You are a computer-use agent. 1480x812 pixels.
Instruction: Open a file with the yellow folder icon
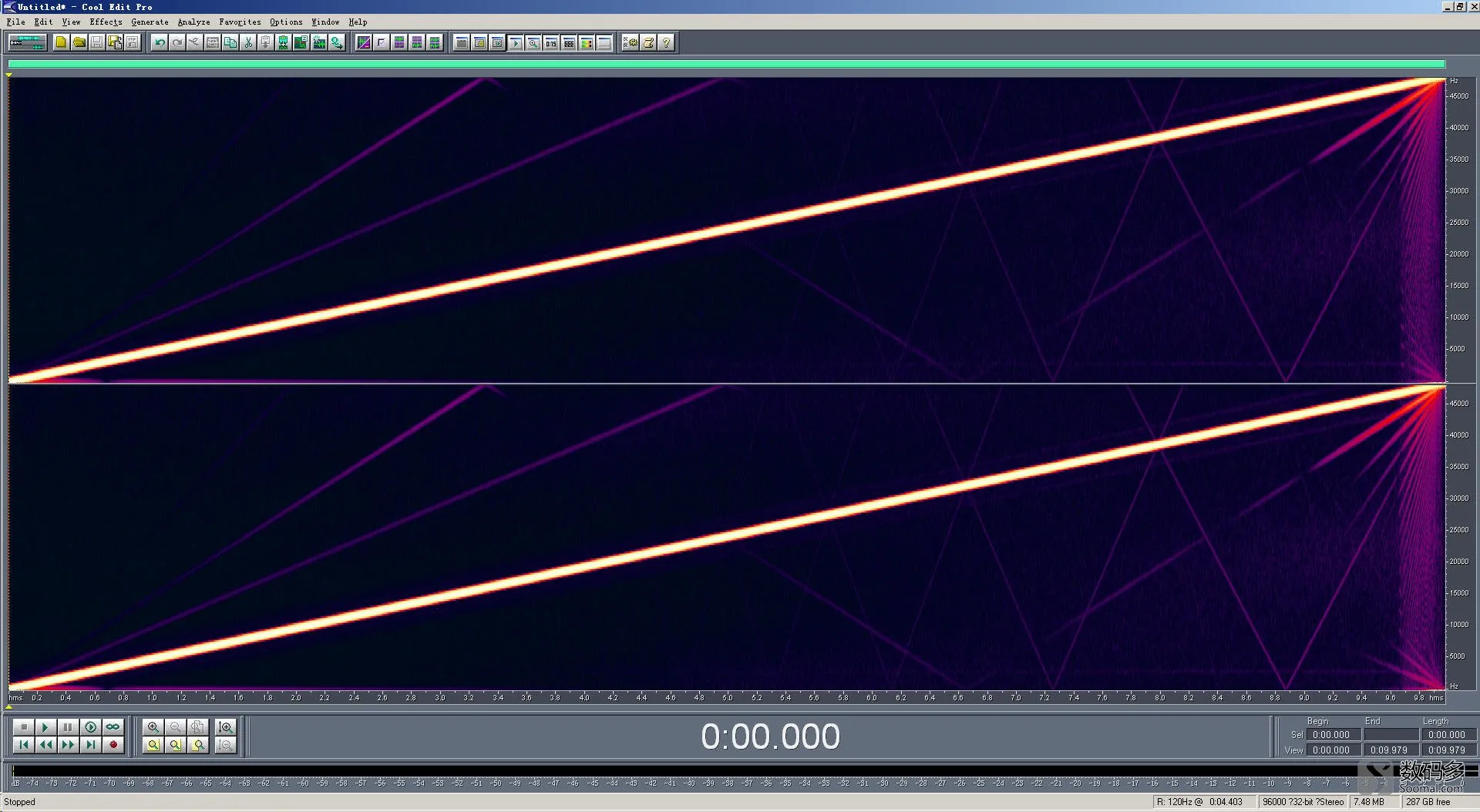[x=79, y=42]
